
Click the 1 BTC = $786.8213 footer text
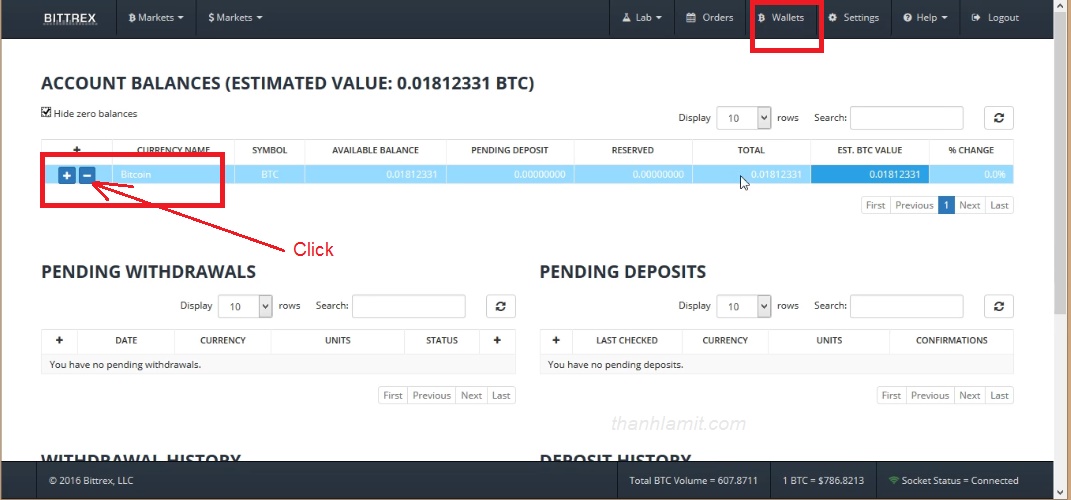[823, 481]
